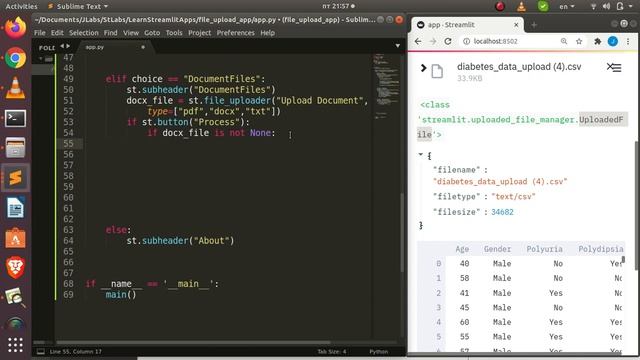This screenshot has height=360, width=640.
Task: Open the View menu
Action: tap(131, 33)
